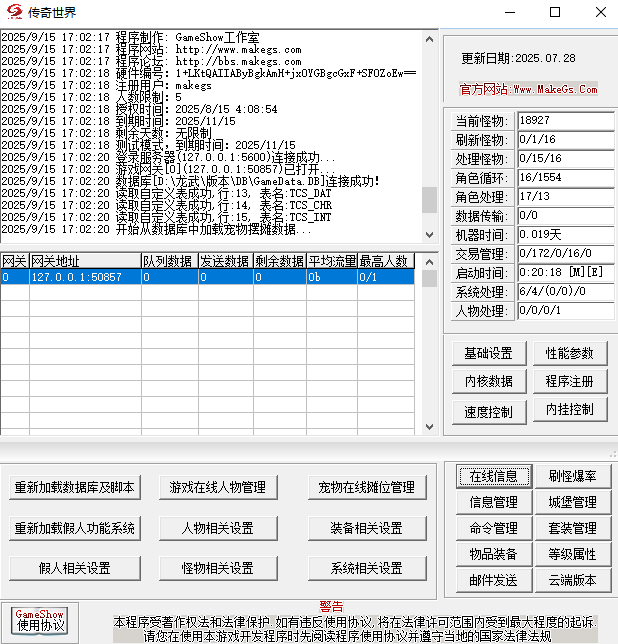Image resolution: width=618 pixels, height=644 pixels.
Task: Select the 剩余数据 column header
Action: [280, 261]
